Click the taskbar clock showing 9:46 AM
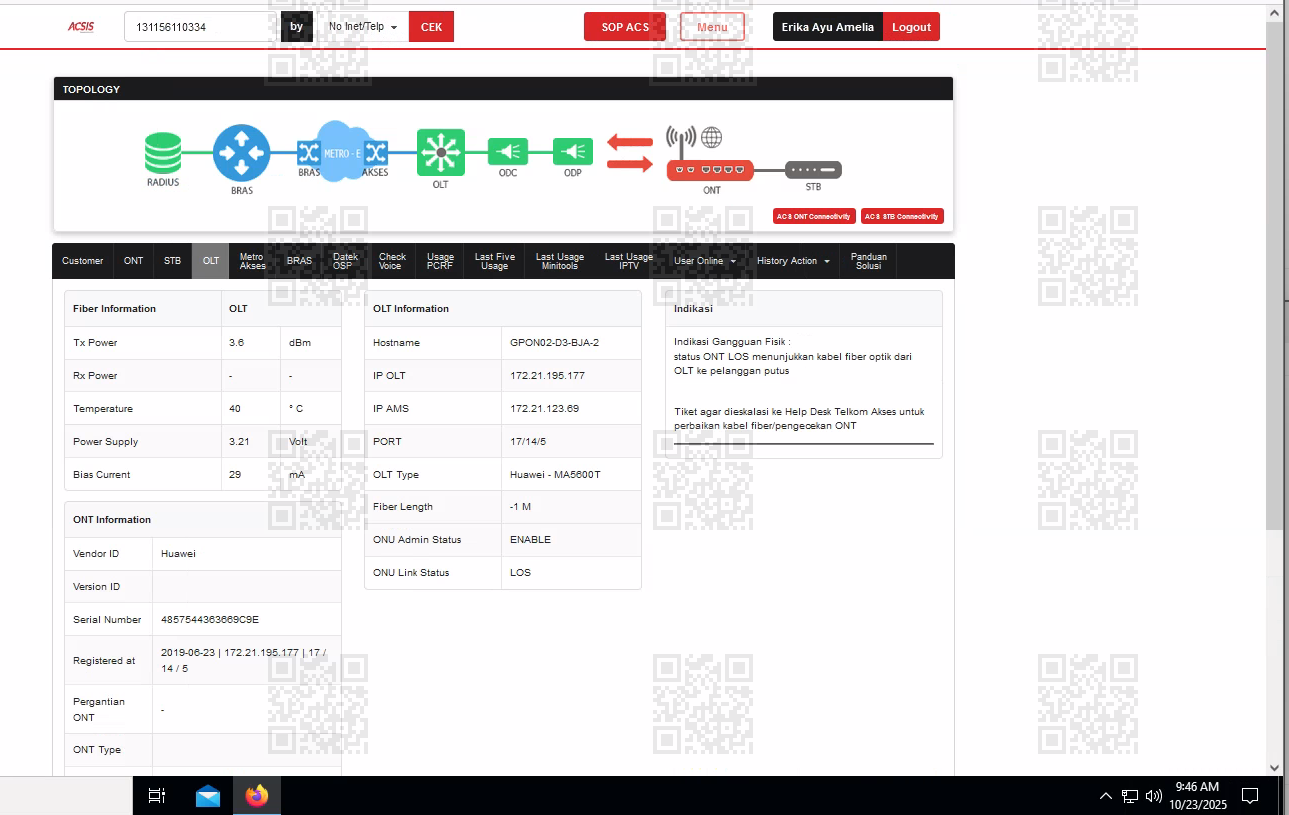Viewport: 1289px width, 815px height. [x=1197, y=796]
